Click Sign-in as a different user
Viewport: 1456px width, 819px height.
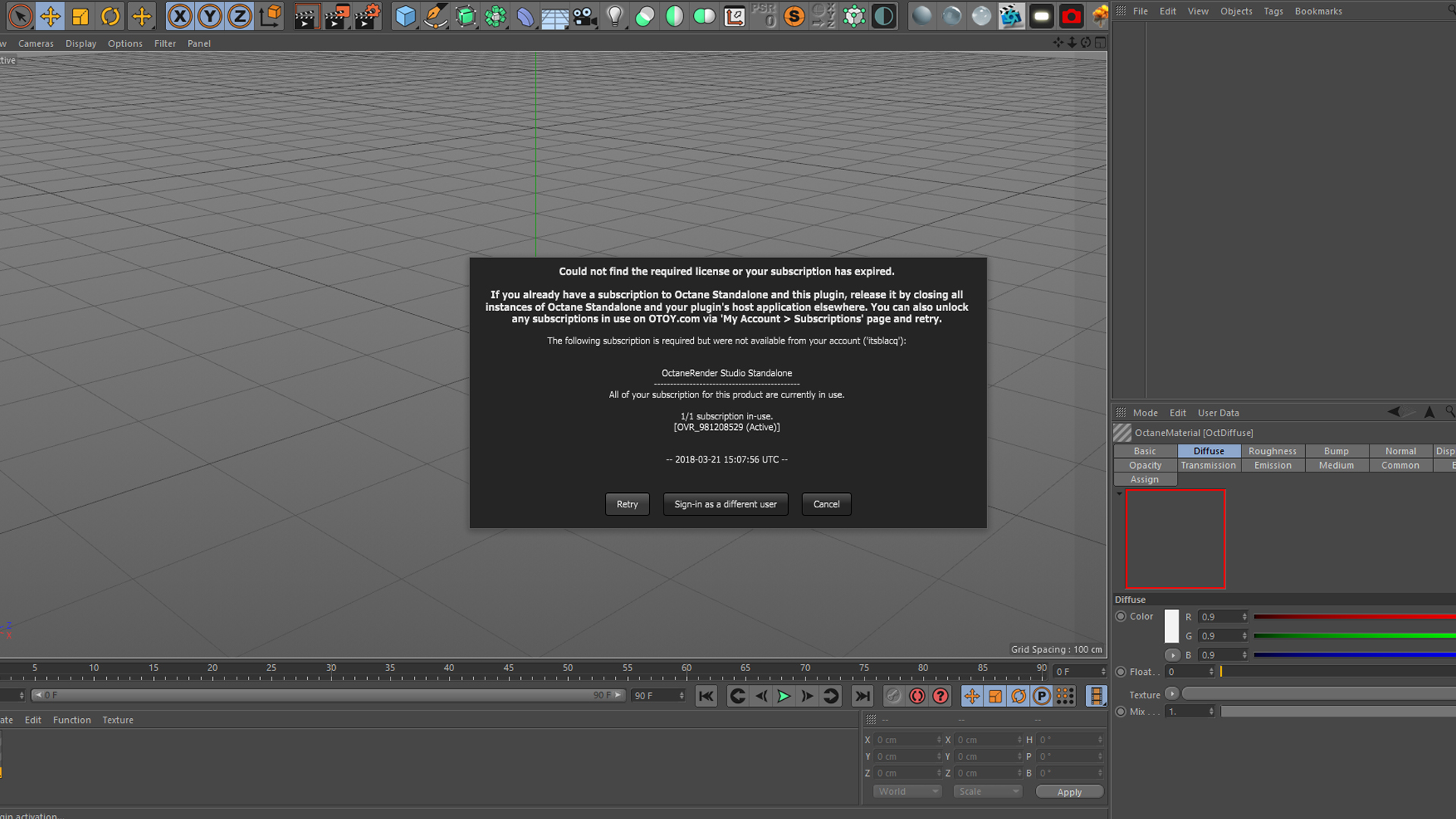pos(725,504)
